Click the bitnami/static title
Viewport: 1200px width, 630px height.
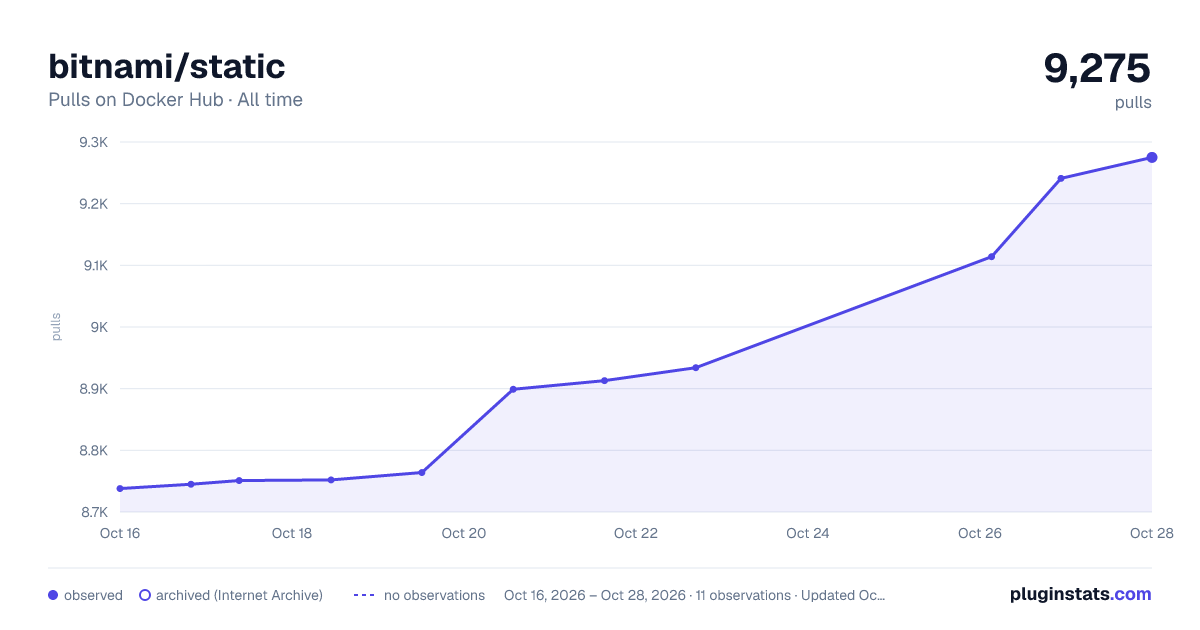(167, 67)
